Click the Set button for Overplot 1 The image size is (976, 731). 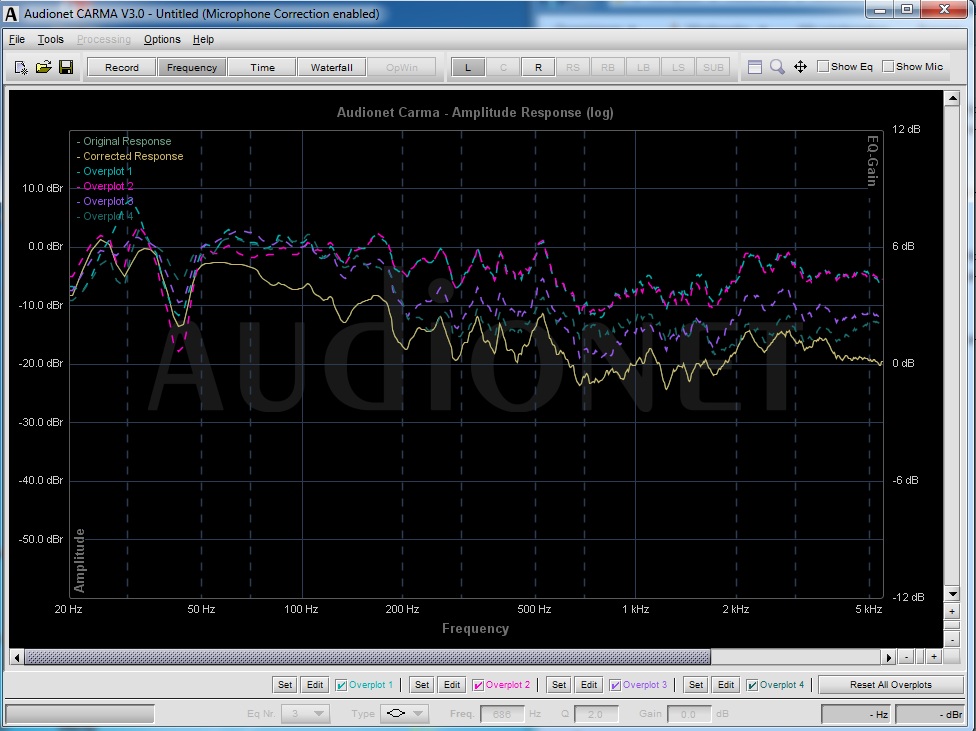tap(285, 685)
